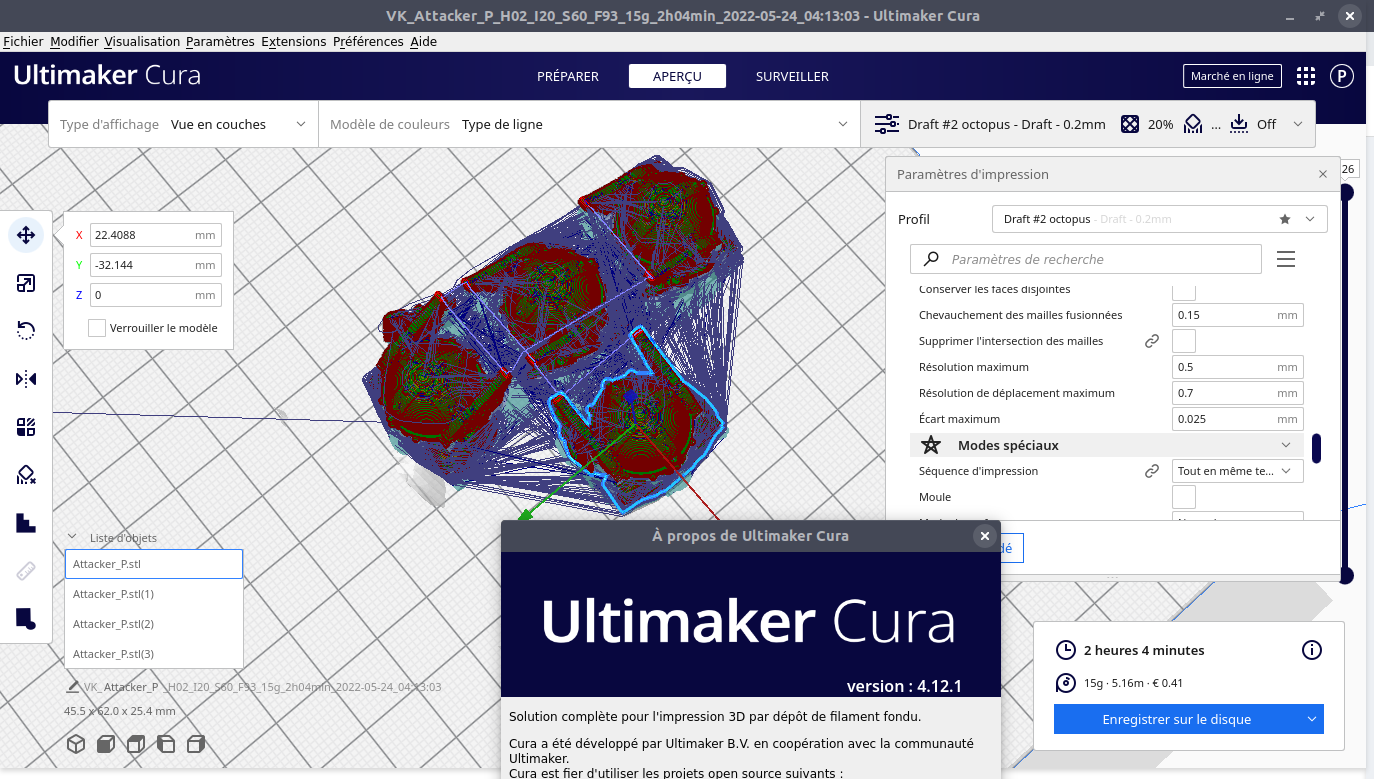Click the bottom layer slider handle

point(1346,575)
